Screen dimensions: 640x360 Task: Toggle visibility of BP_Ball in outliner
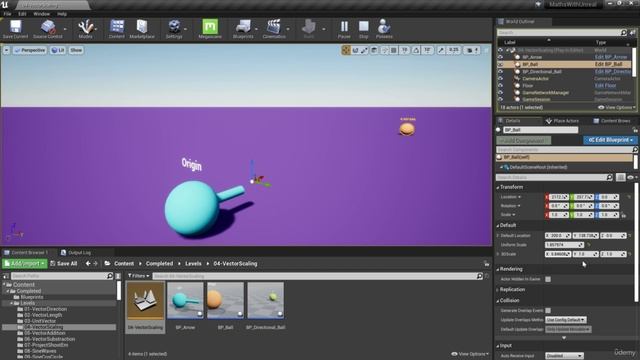coord(500,64)
